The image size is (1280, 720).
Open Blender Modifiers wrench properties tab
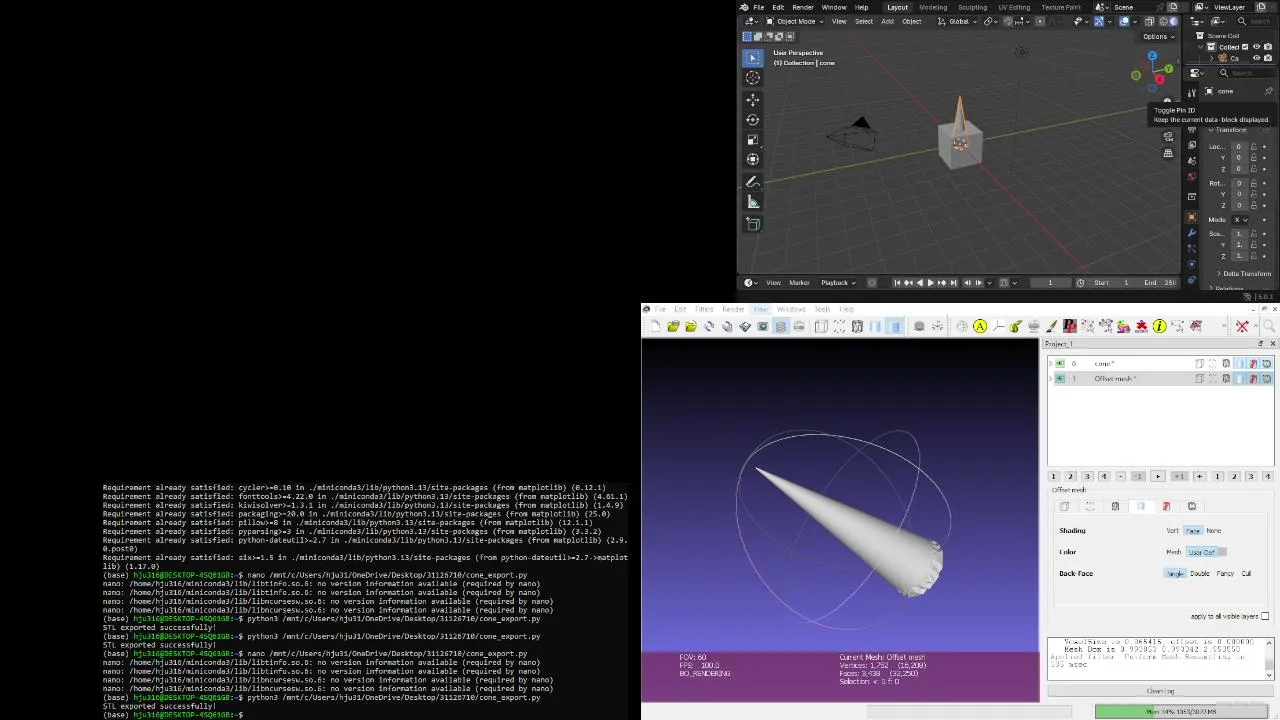click(x=1192, y=232)
